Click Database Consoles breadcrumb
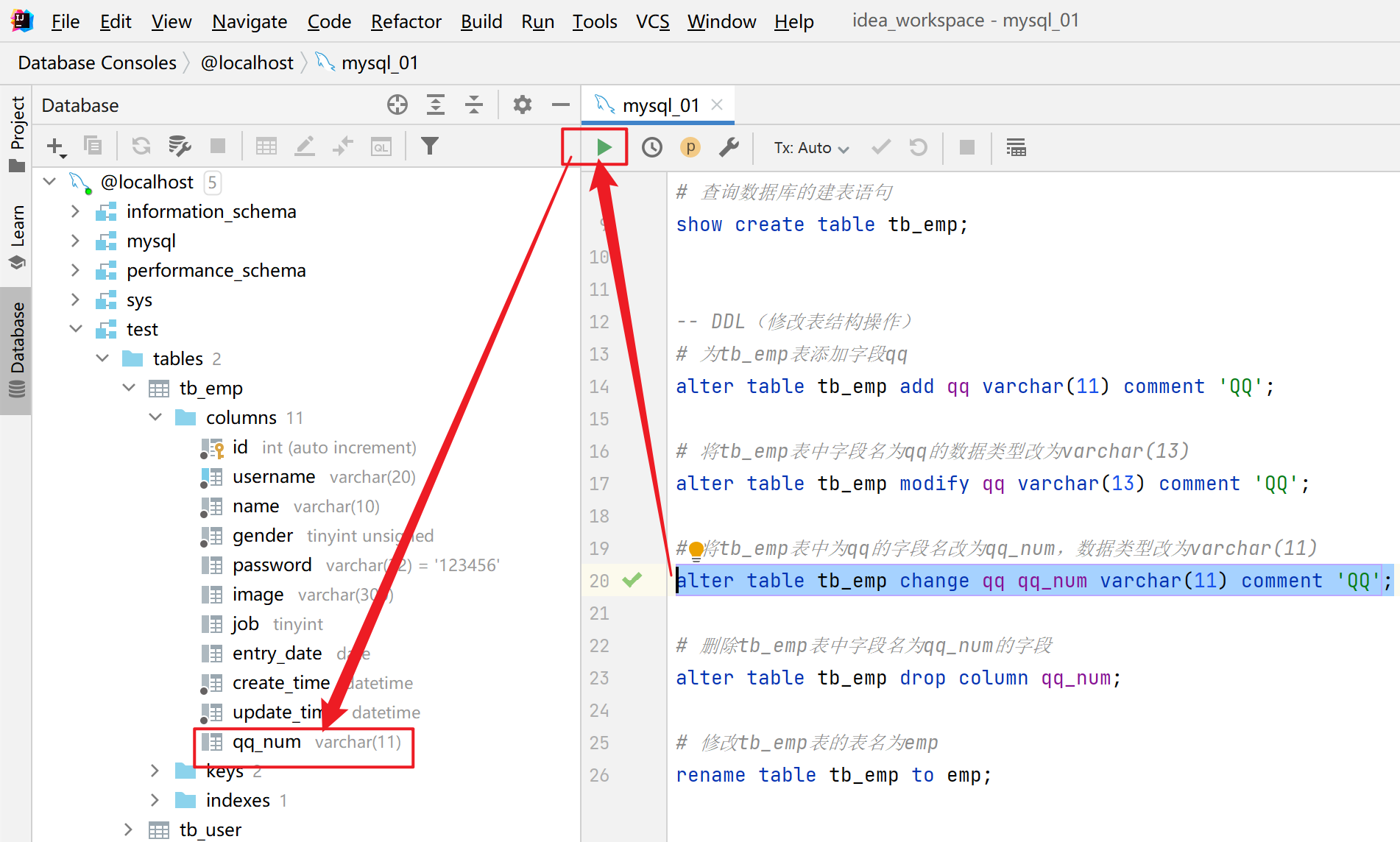 coord(97,63)
